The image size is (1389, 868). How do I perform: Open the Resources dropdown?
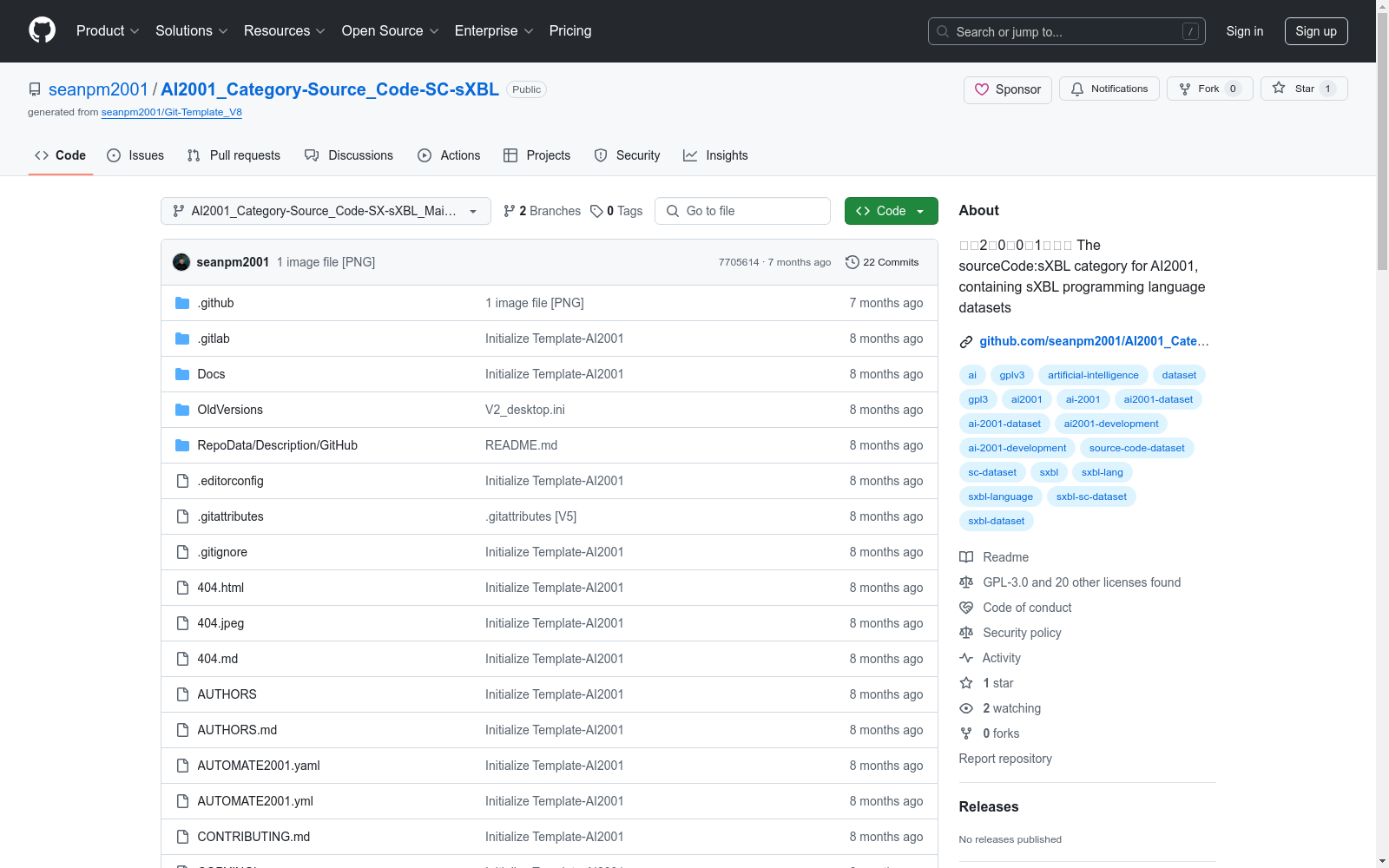click(285, 30)
